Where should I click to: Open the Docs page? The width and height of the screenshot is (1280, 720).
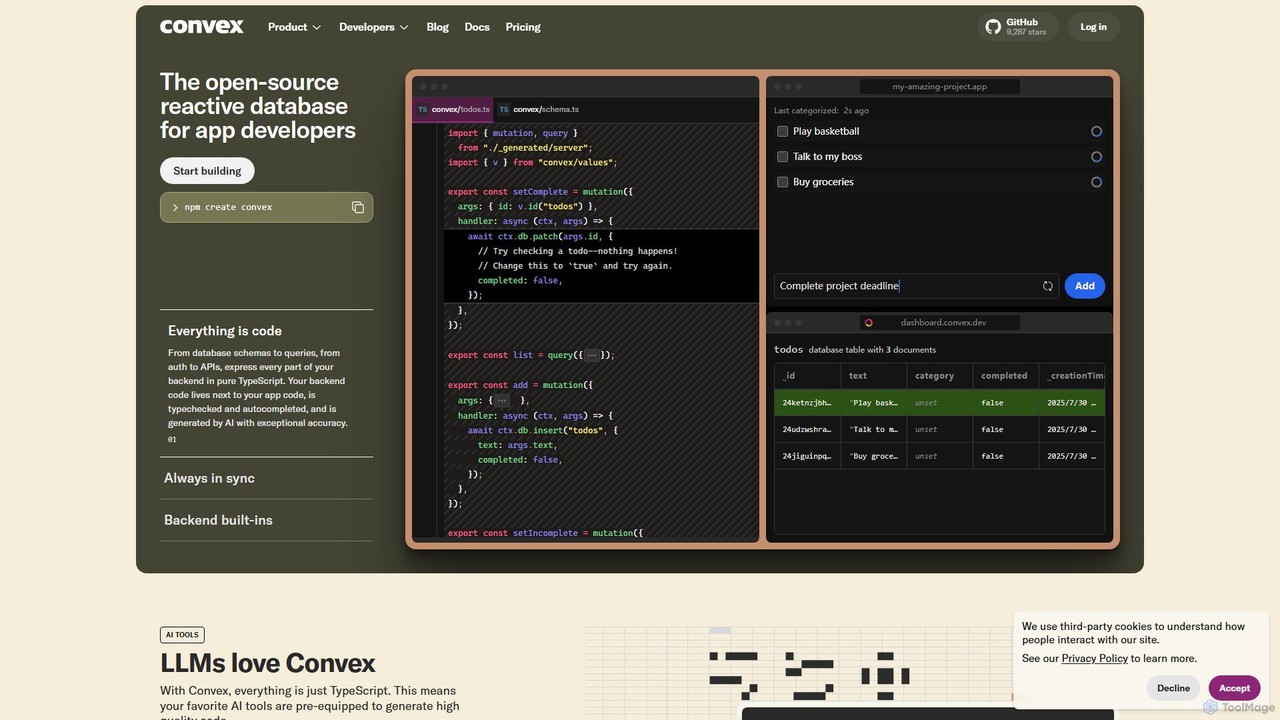click(x=477, y=27)
